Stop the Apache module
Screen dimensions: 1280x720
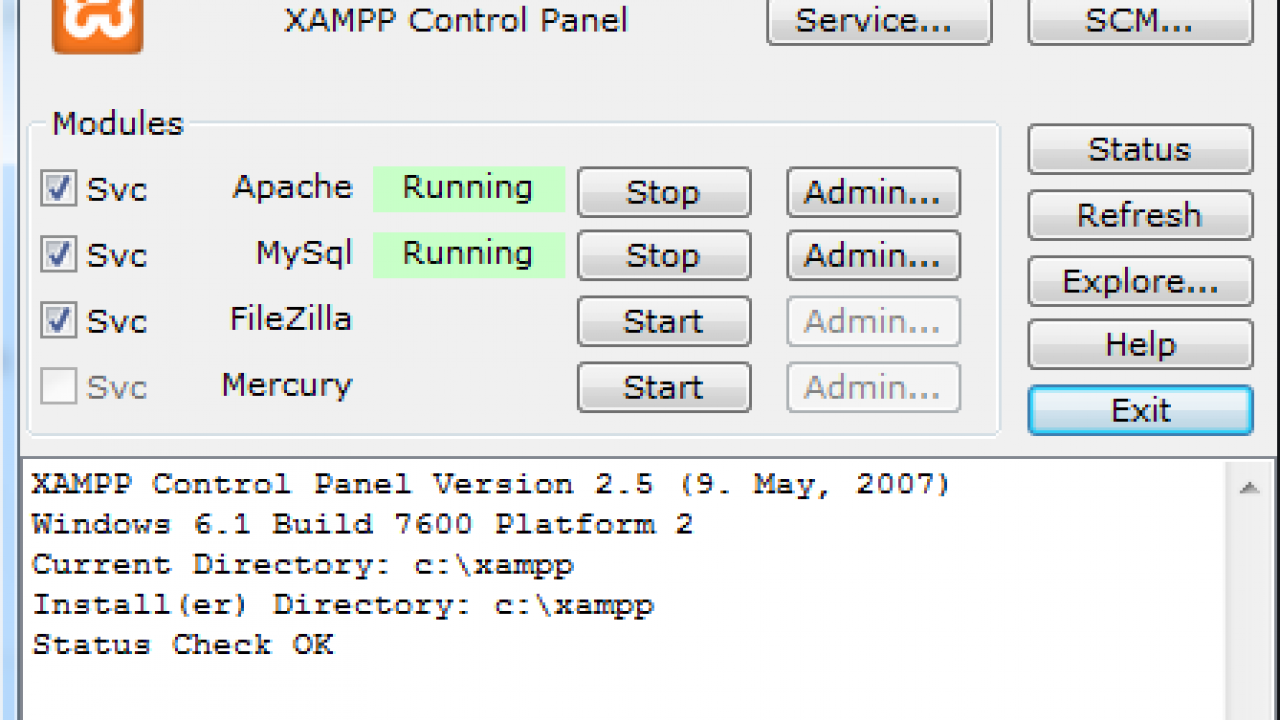coord(663,192)
